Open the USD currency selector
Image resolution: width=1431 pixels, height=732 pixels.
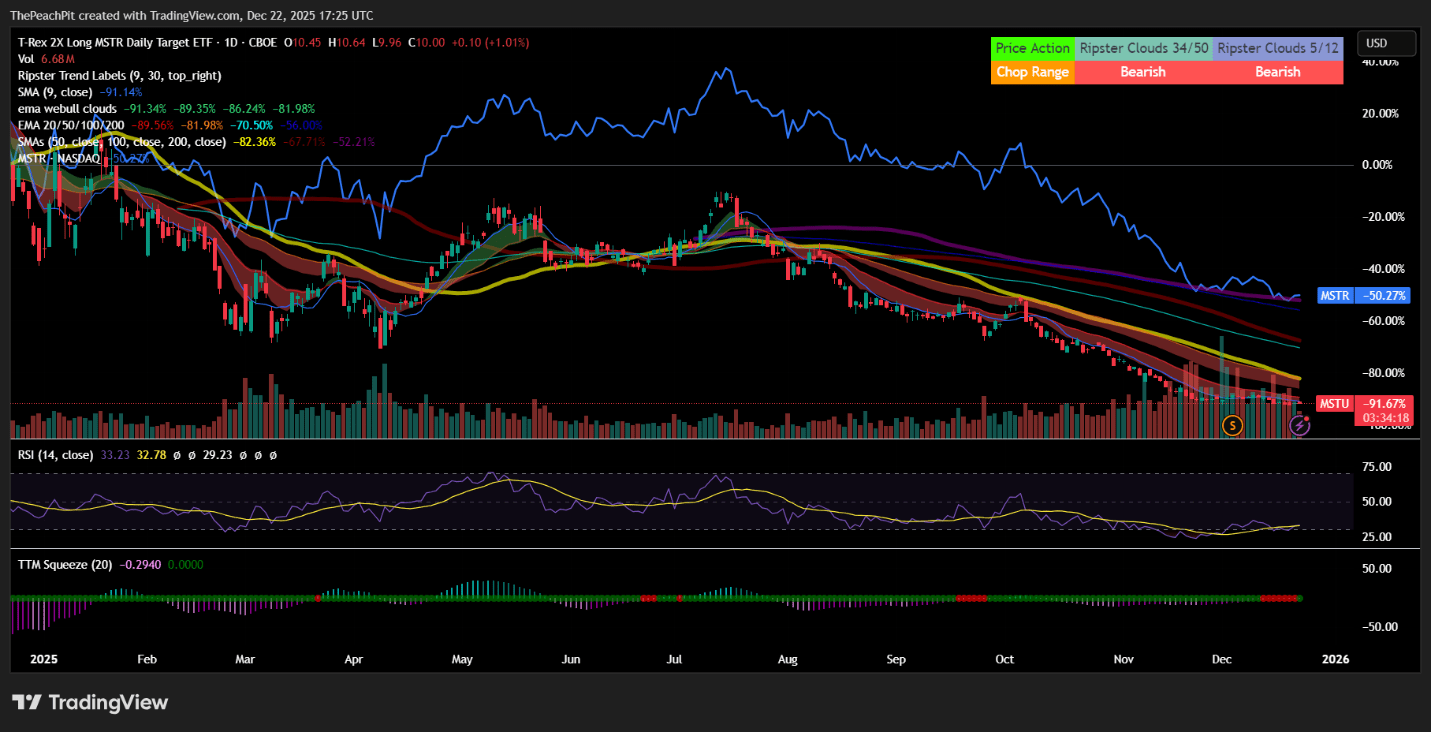click(1386, 43)
